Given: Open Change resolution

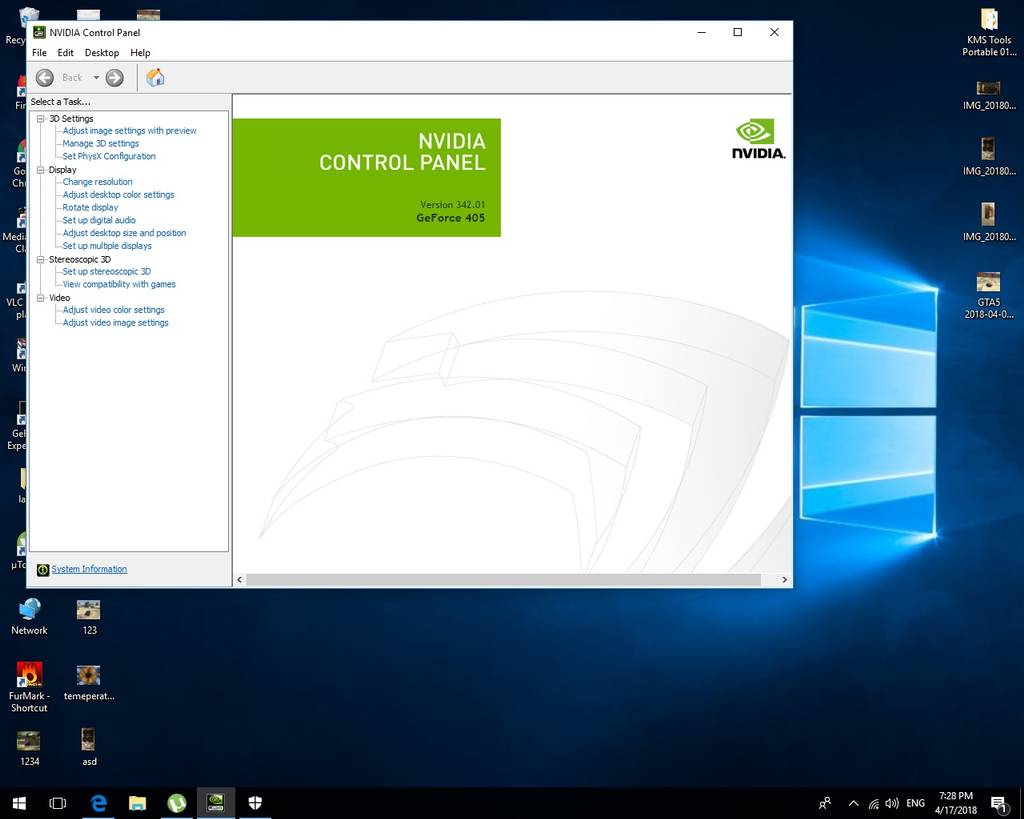Looking at the screenshot, I should (x=97, y=182).
